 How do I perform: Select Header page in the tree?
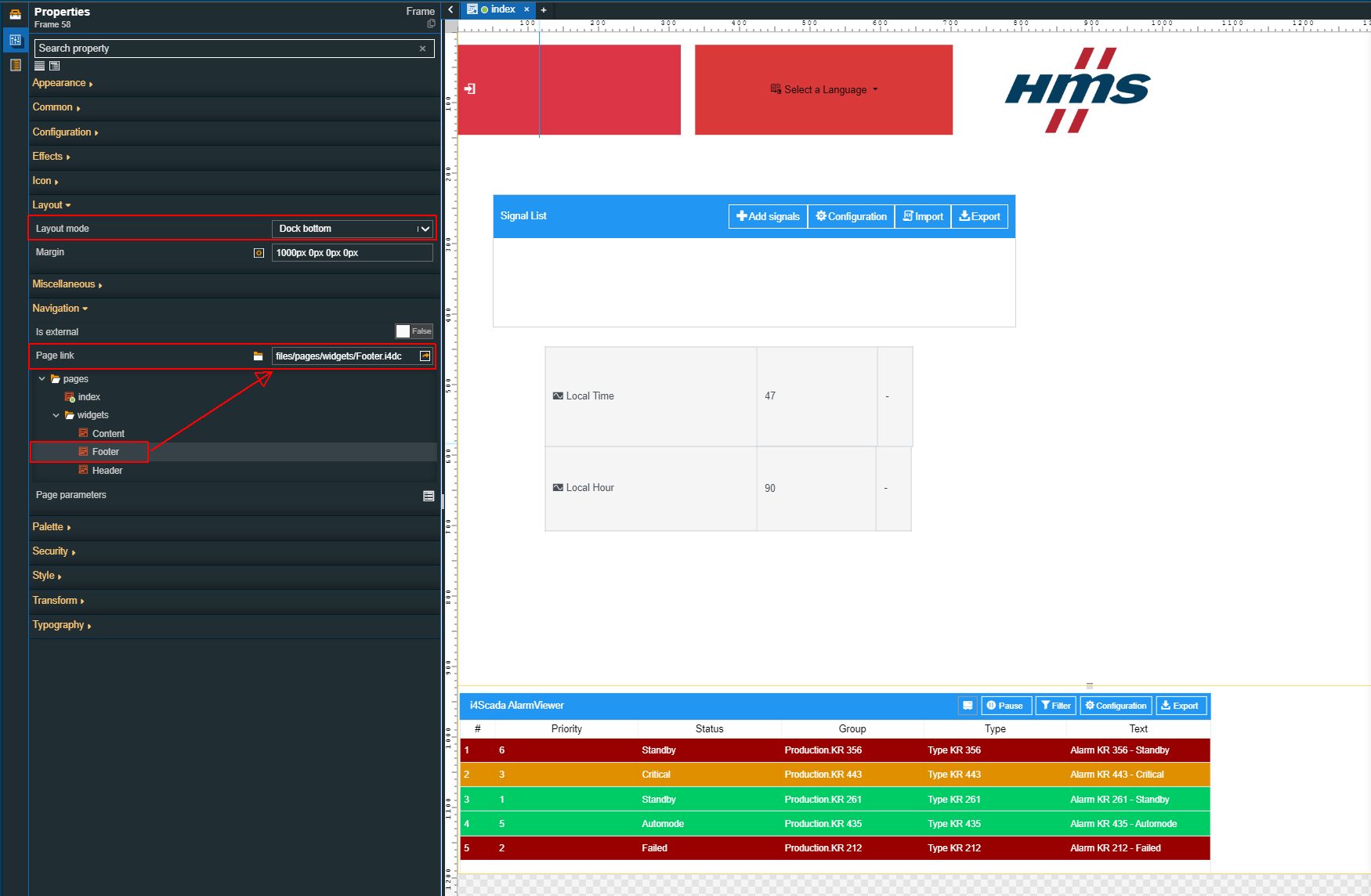pyautogui.click(x=107, y=471)
